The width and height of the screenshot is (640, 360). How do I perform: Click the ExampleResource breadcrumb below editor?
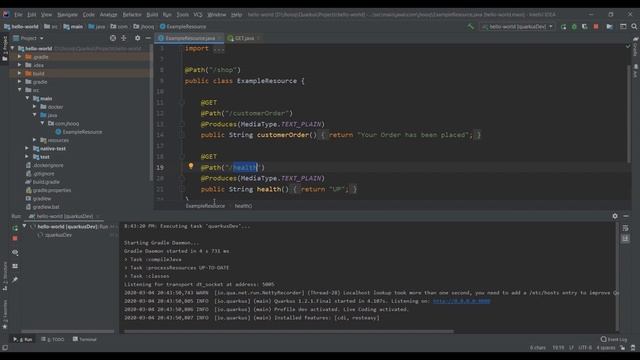[205, 206]
